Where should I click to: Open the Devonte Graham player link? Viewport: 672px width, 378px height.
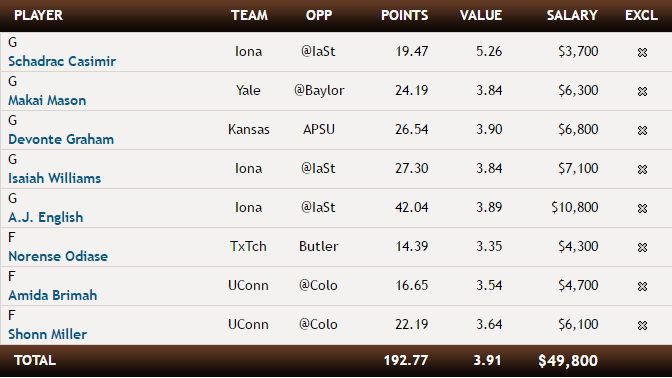pyautogui.click(x=61, y=139)
